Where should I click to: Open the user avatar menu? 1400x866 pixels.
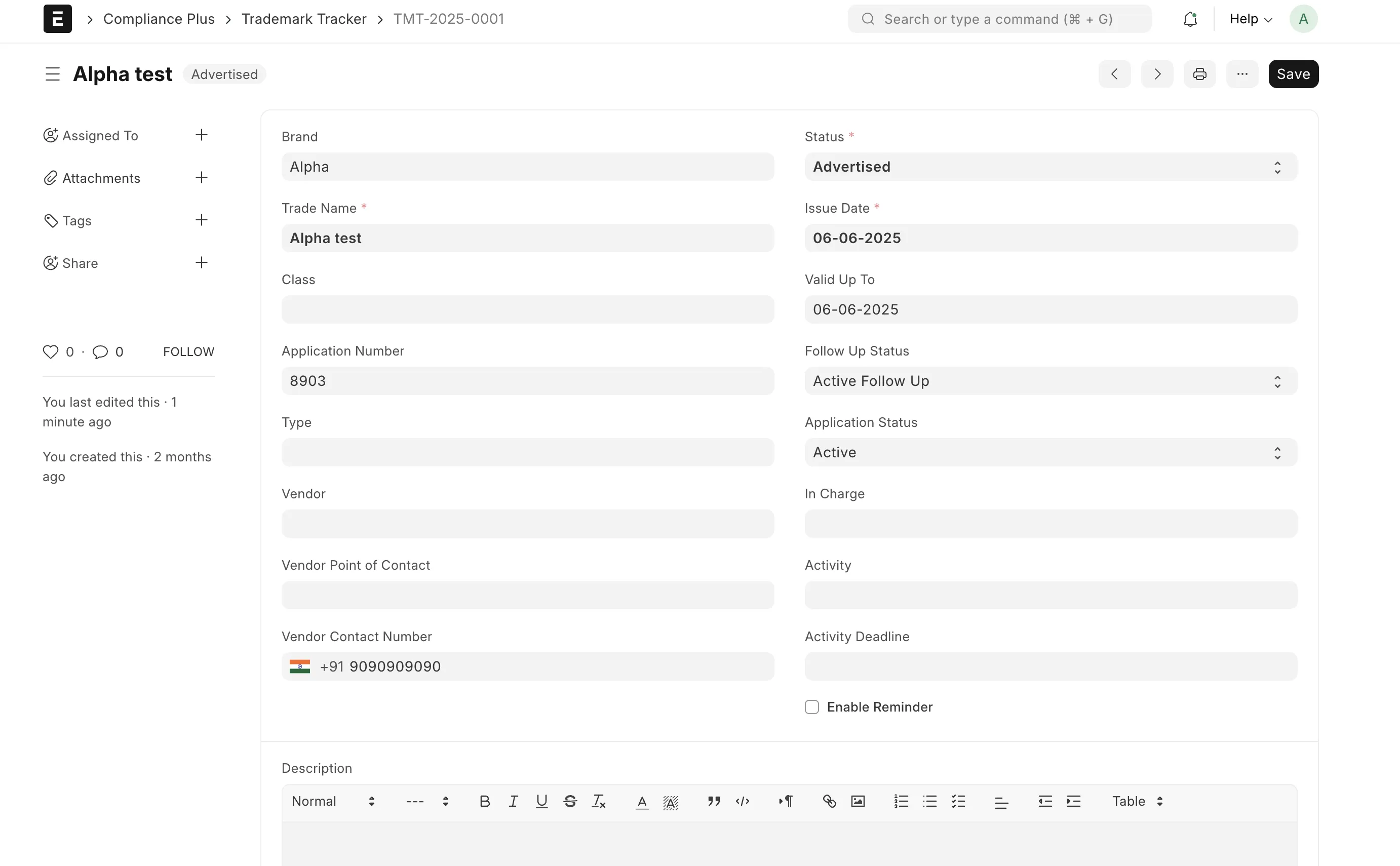pos(1303,19)
